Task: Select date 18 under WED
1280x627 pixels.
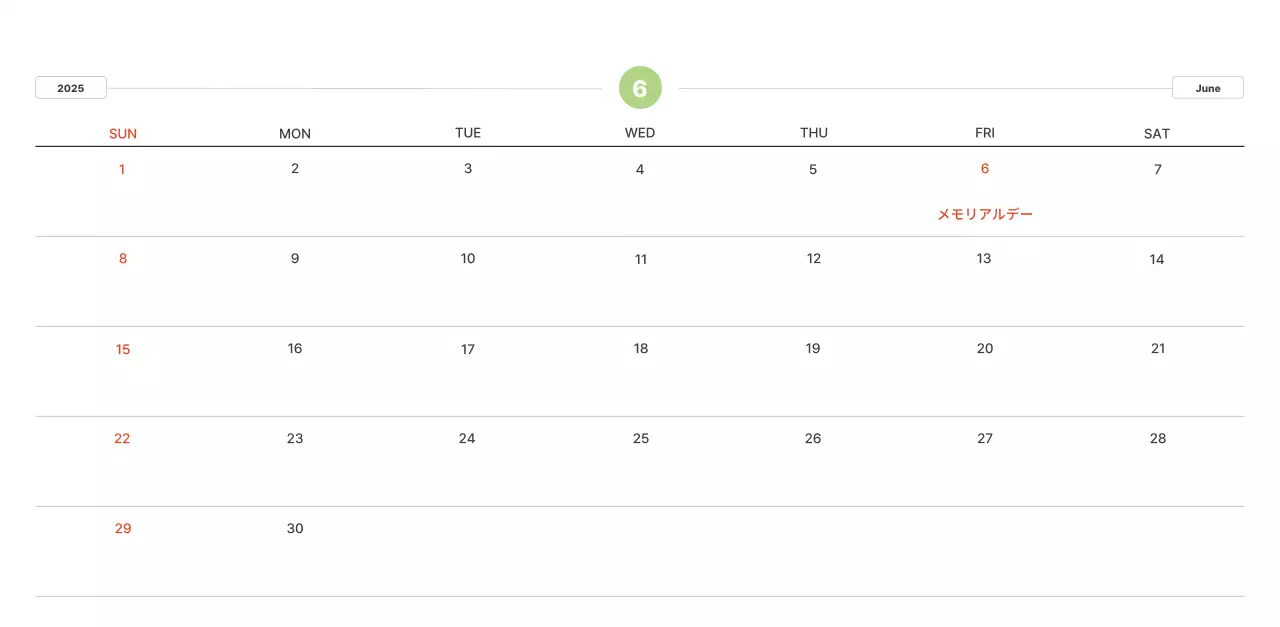Action: tap(641, 349)
